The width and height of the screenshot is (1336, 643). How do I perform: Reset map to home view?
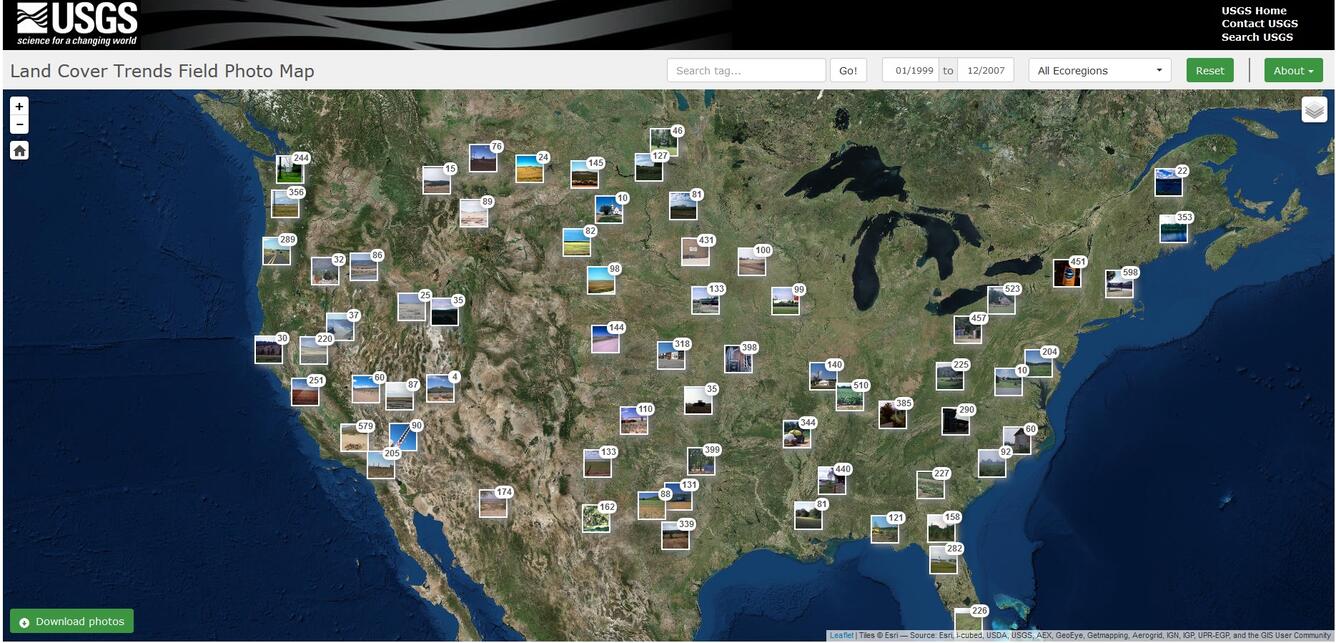(x=19, y=150)
